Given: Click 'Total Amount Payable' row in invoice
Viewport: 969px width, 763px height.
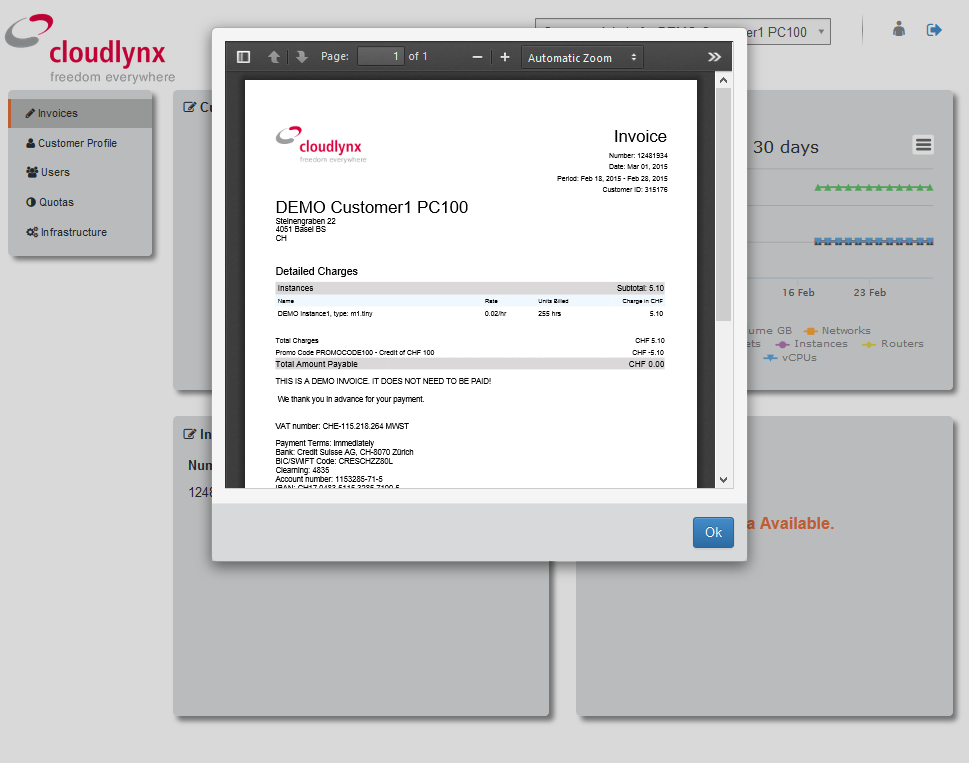Looking at the screenshot, I should tap(470, 364).
